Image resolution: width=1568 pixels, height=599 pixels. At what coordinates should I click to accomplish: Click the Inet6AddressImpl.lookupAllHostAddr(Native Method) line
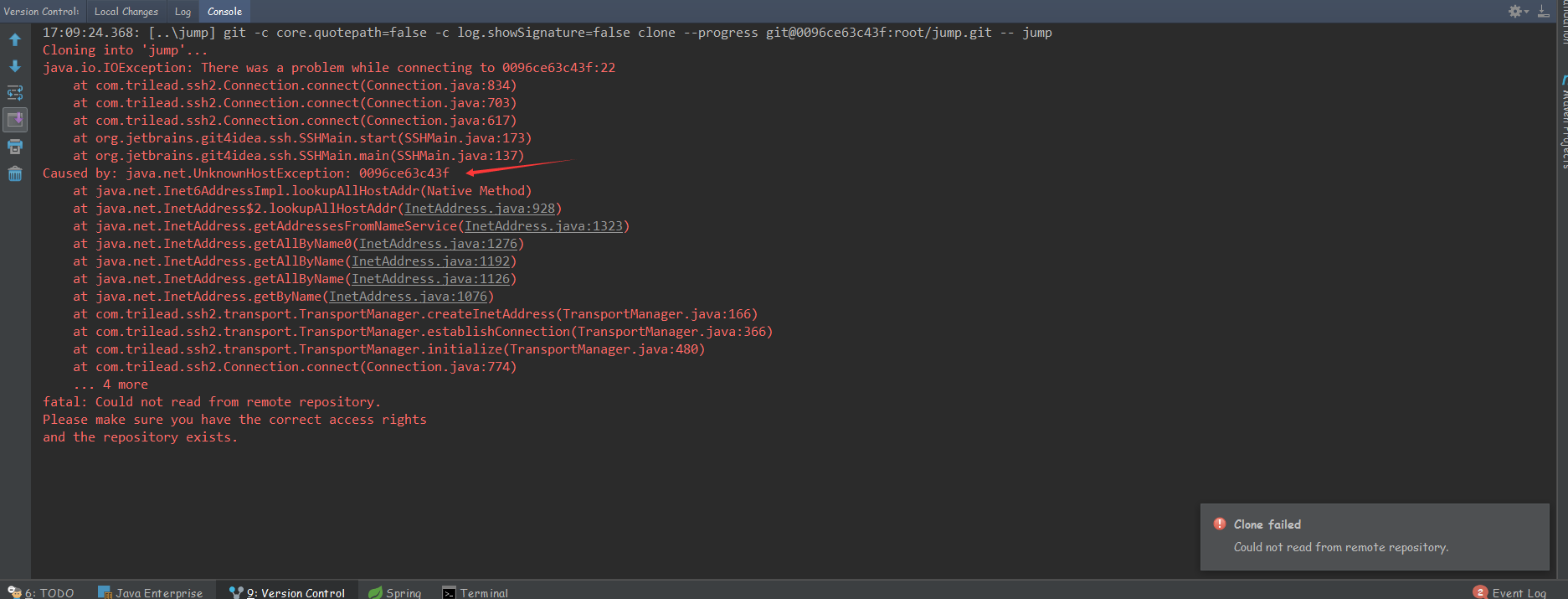point(302,191)
